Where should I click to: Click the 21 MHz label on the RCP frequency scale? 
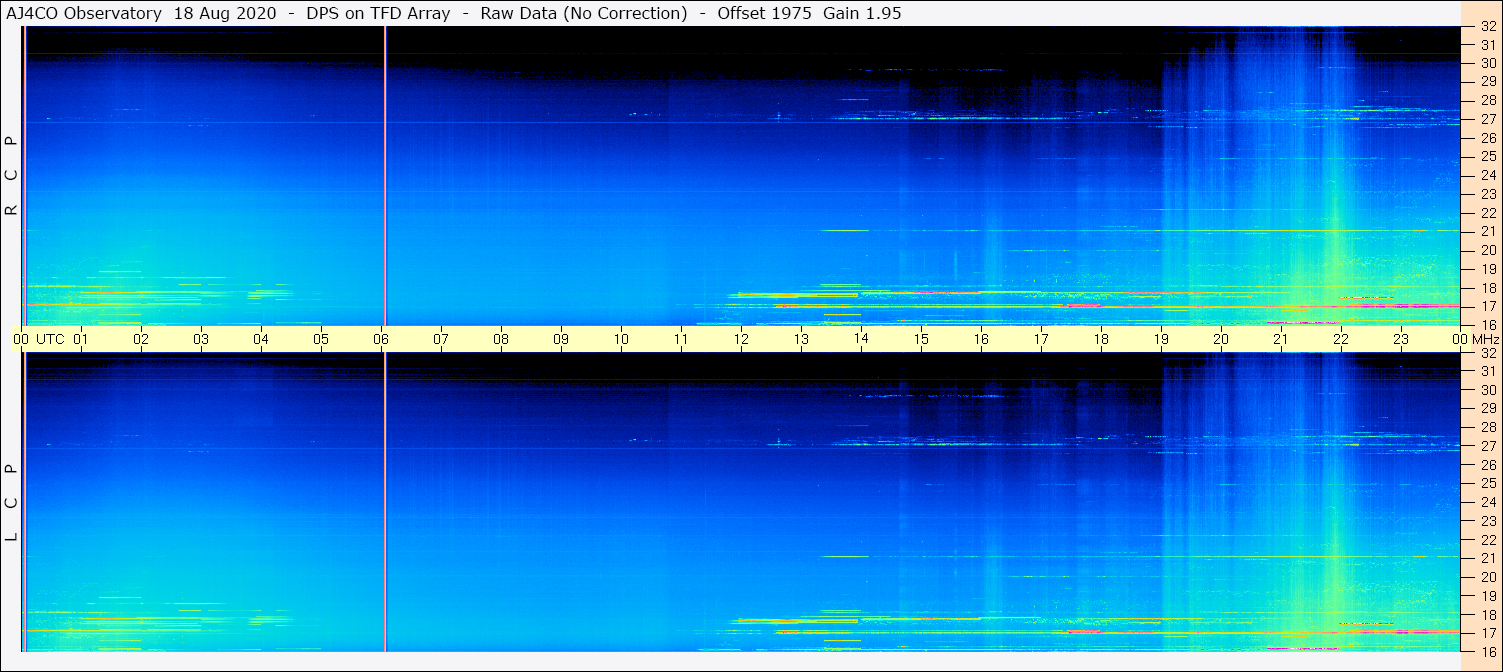(x=1487, y=231)
